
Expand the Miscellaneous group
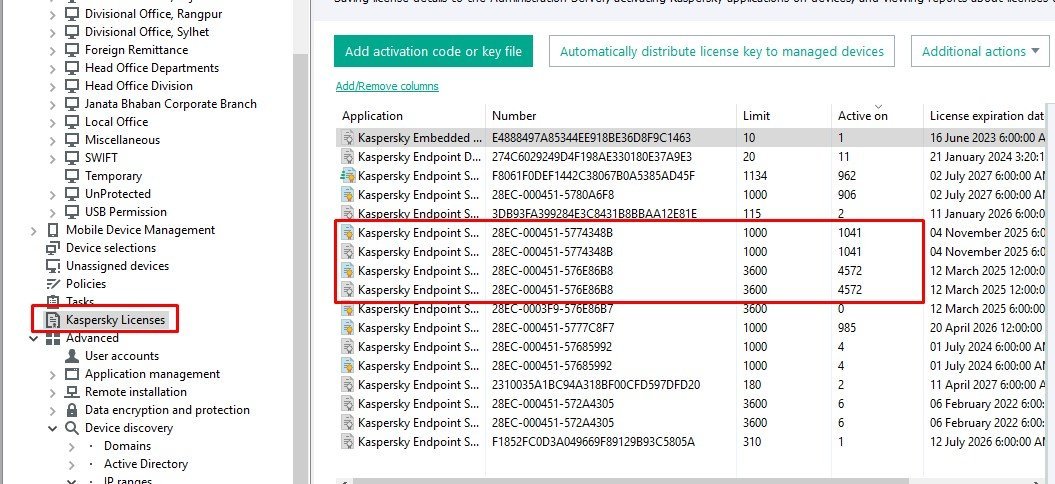click(53, 140)
